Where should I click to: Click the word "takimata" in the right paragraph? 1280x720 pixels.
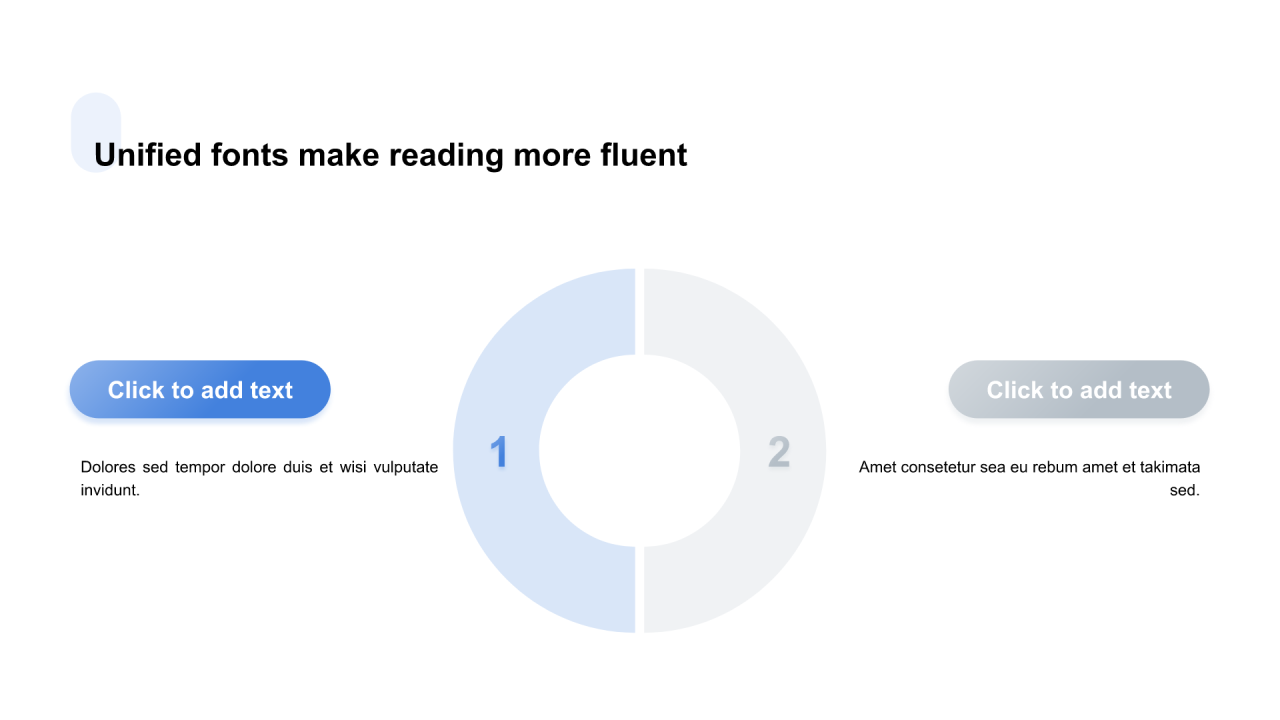pyautogui.click(x=1171, y=467)
